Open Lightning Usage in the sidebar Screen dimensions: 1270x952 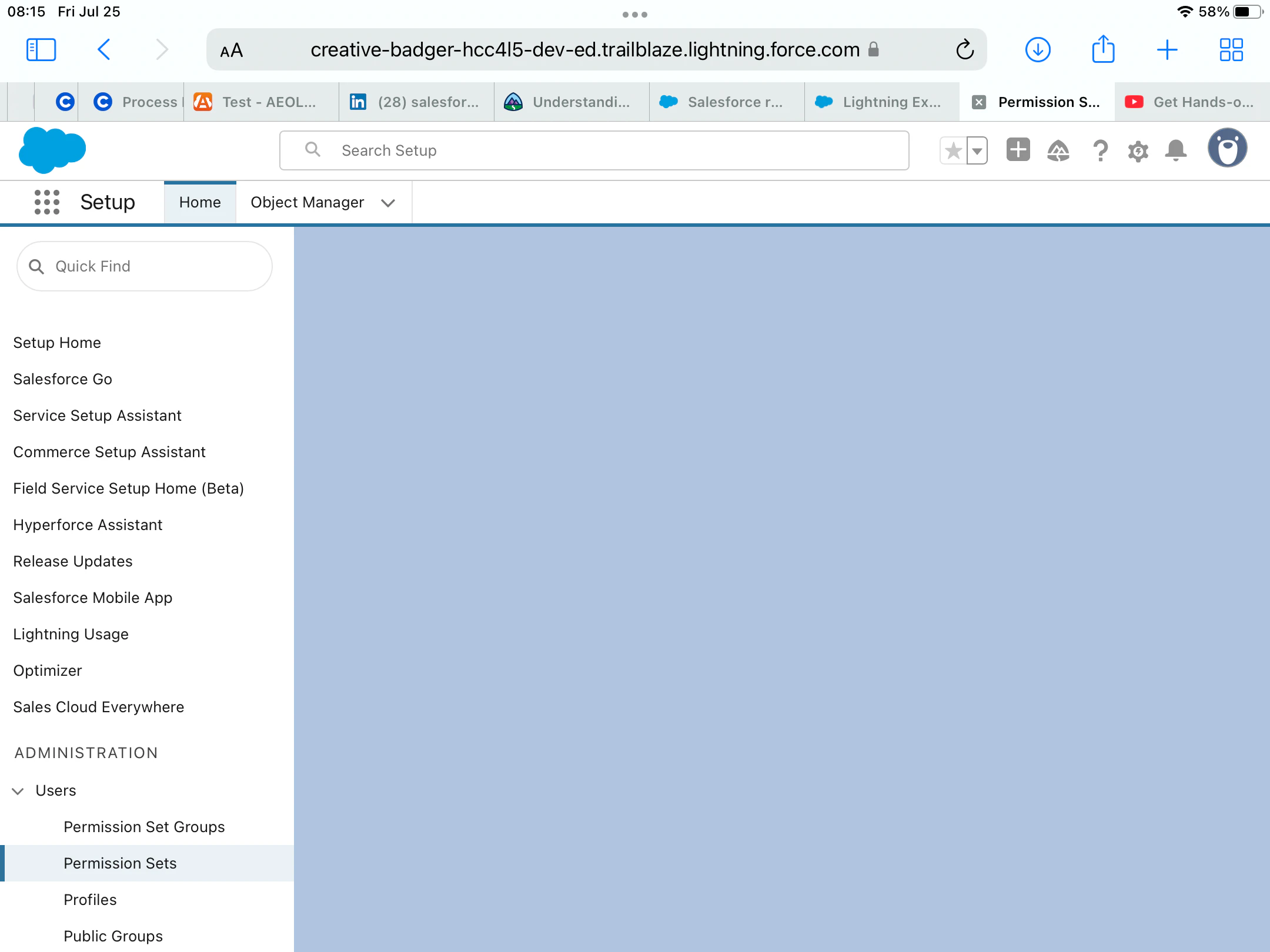71,634
